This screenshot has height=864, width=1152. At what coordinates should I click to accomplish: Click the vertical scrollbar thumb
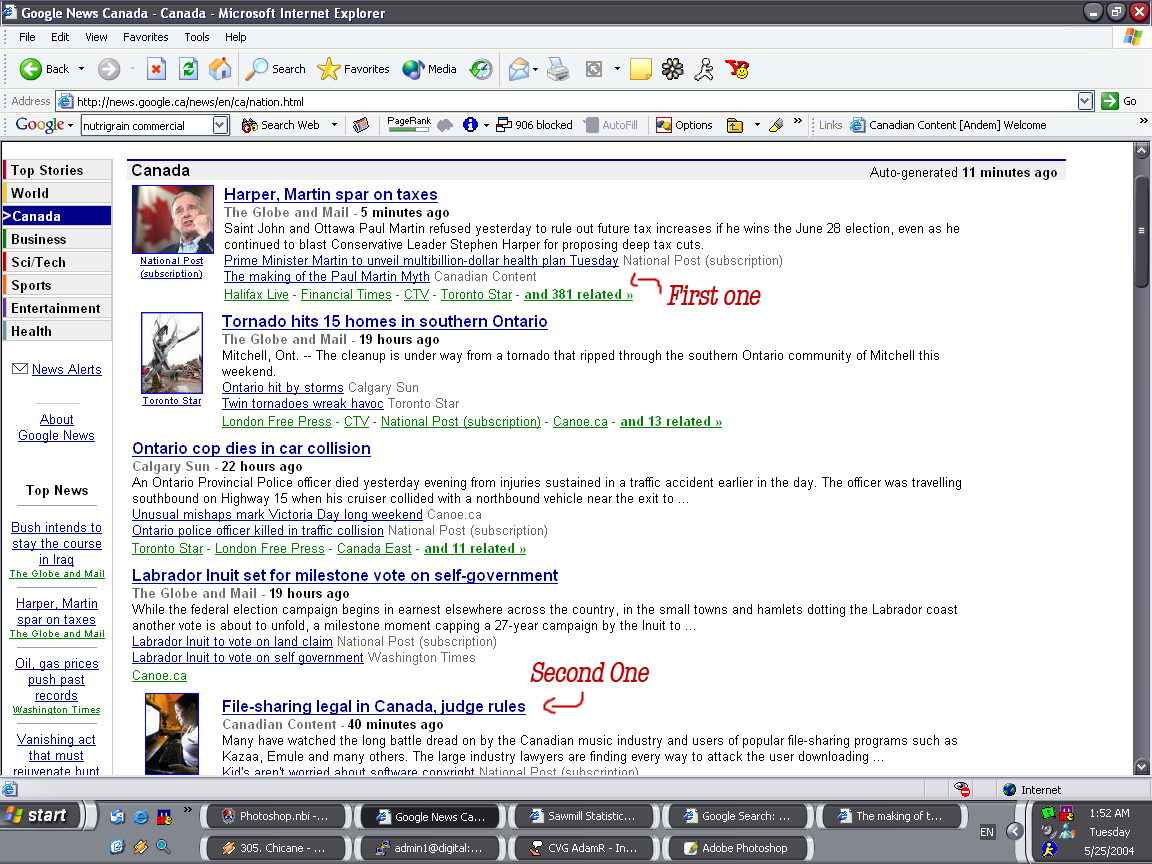[1142, 231]
